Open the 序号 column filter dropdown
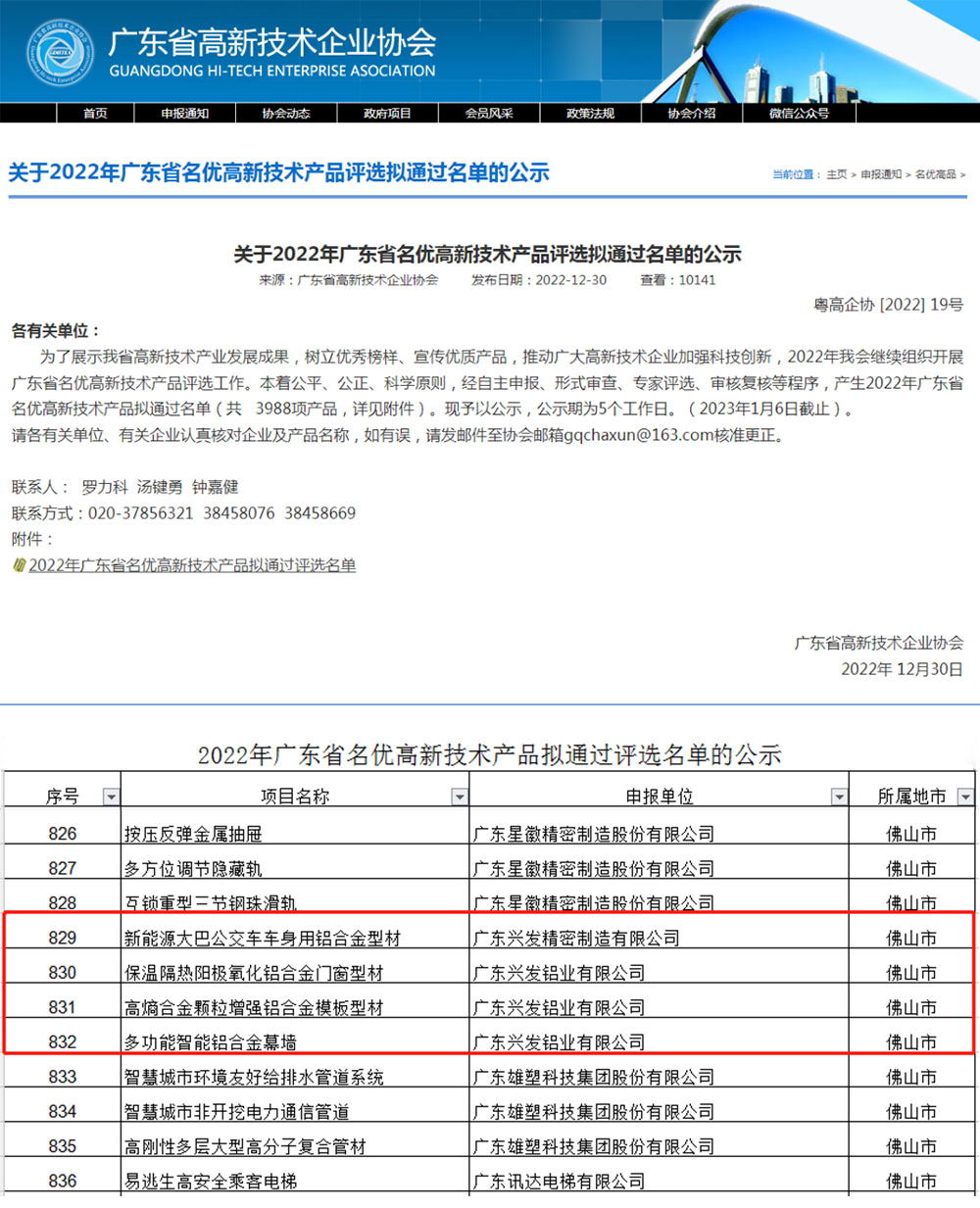This screenshot has height=1208, width=980. [111, 797]
